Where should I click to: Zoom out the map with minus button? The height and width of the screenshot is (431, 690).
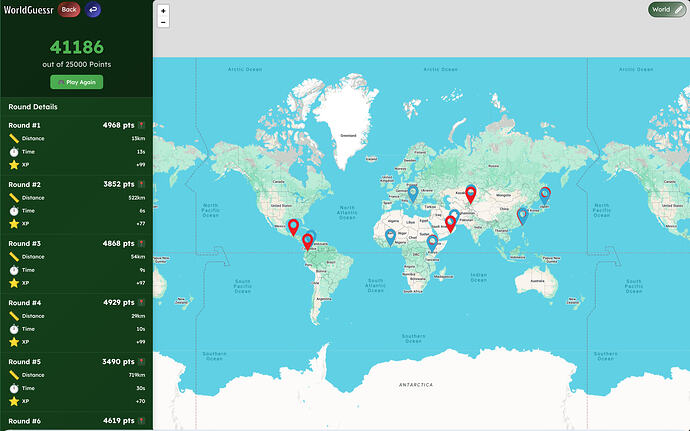tap(163, 22)
